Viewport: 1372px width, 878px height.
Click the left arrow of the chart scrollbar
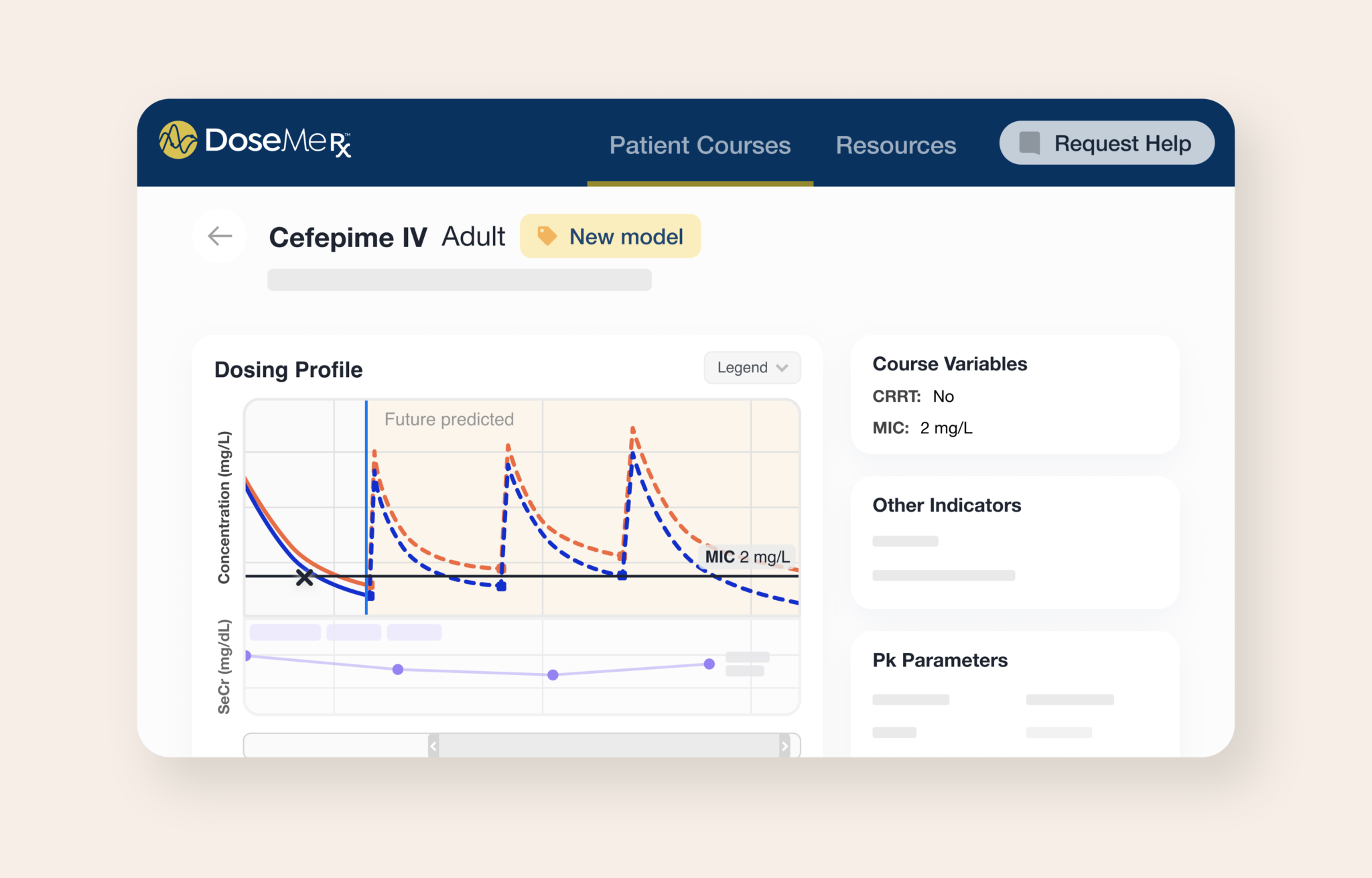[433, 745]
